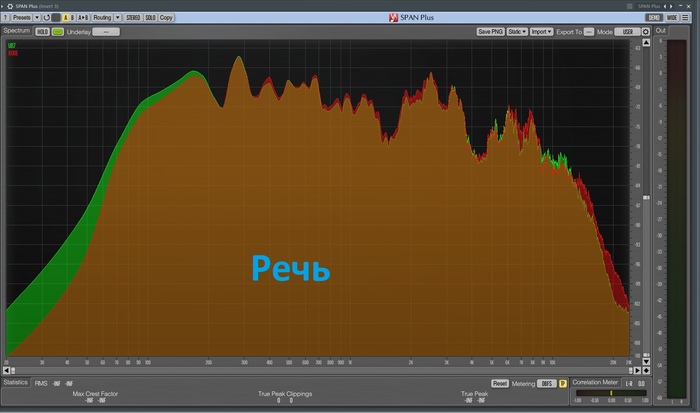Screen dimensions: 700x413
Task: Toggle the spectrum HOLD button
Action: 43,32
